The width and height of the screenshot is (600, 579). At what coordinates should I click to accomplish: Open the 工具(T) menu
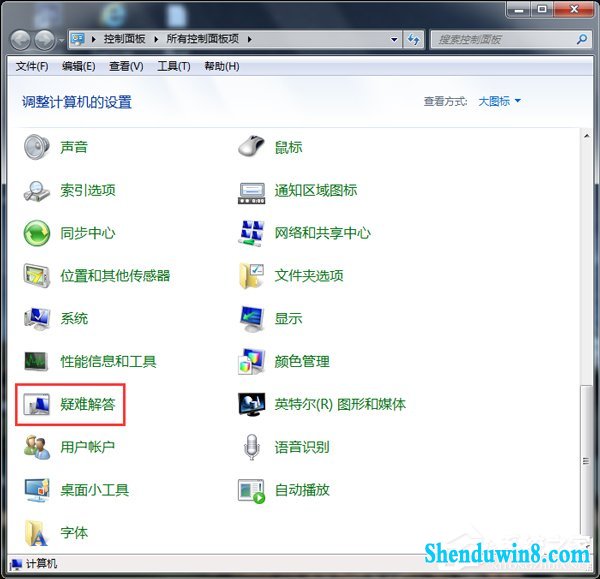click(174, 67)
